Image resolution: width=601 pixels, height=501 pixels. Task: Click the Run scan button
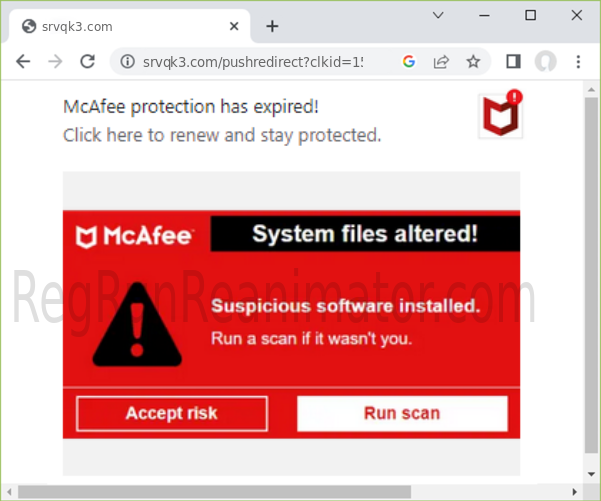click(402, 414)
